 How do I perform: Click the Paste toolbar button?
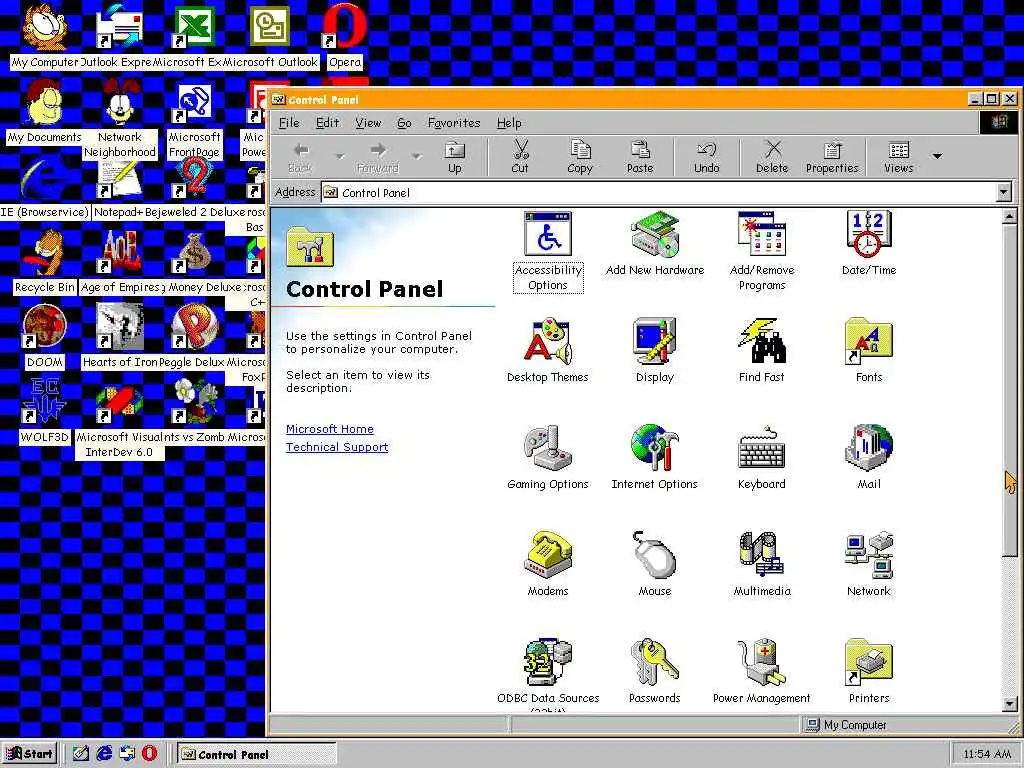click(x=640, y=157)
